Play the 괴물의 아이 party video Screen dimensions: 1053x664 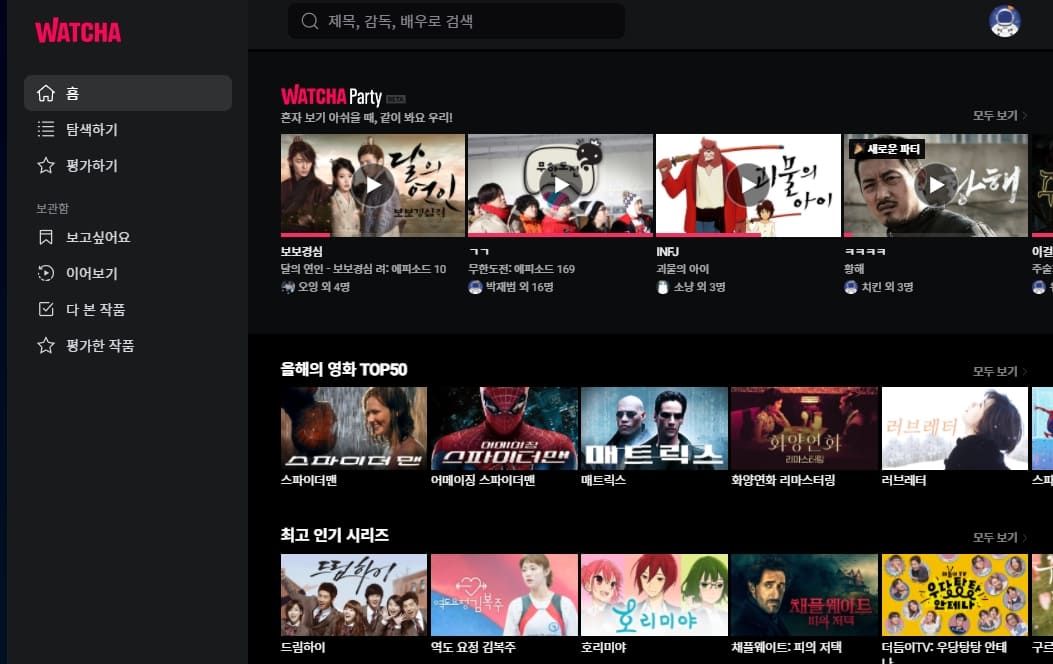click(x=748, y=185)
